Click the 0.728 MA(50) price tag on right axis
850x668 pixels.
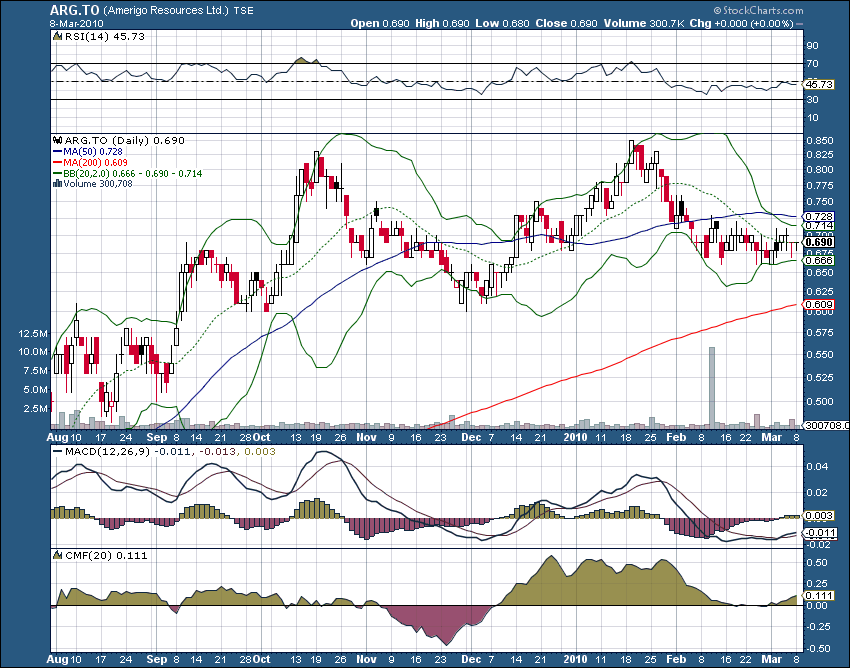point(819,216)
